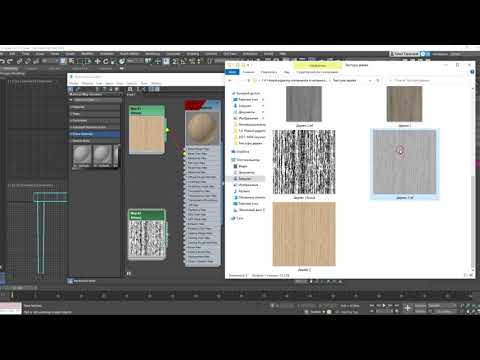Click the Set Keys plus button
The height and width of the screenshot is (360, 480).
point(407,308)
